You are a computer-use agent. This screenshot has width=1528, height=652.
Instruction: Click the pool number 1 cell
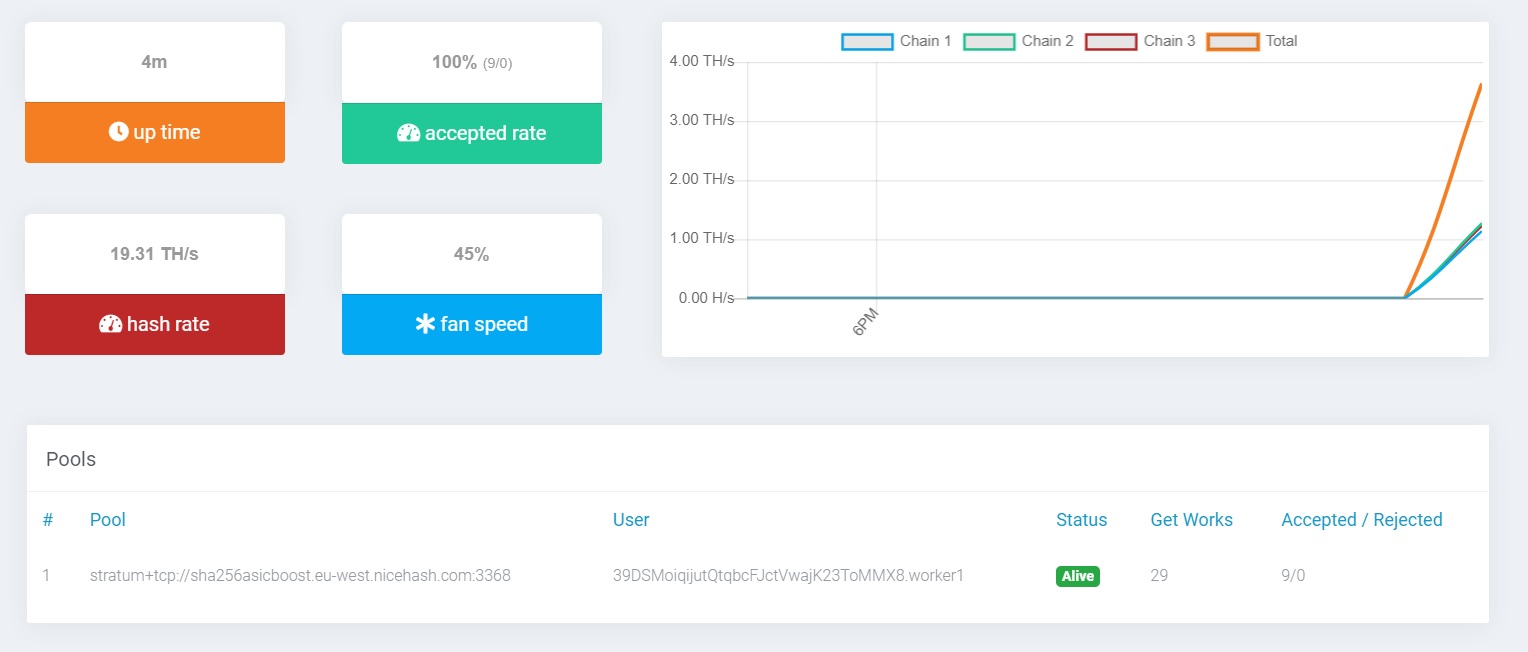[46, 576]
